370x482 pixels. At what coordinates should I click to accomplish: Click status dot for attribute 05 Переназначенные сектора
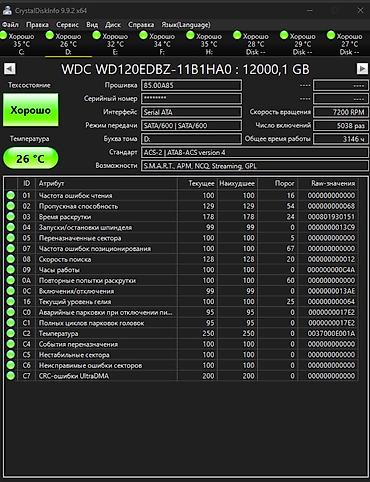click(x=11, y=238)
